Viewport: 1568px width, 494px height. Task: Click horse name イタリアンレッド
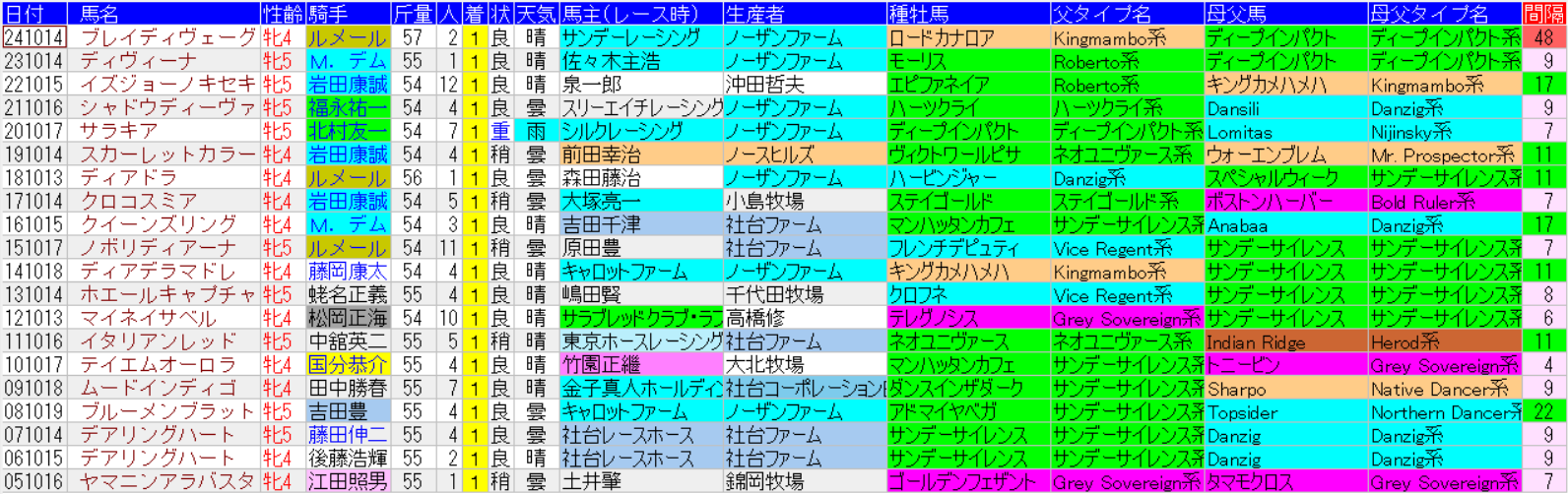pyautogui.click(x=163, y=342)
